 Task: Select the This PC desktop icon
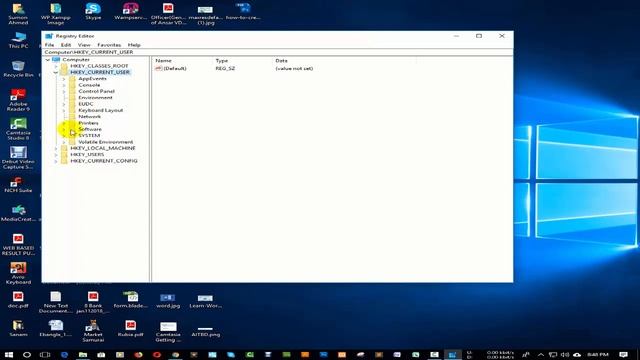pyautogui.click(x=18, y=40)
